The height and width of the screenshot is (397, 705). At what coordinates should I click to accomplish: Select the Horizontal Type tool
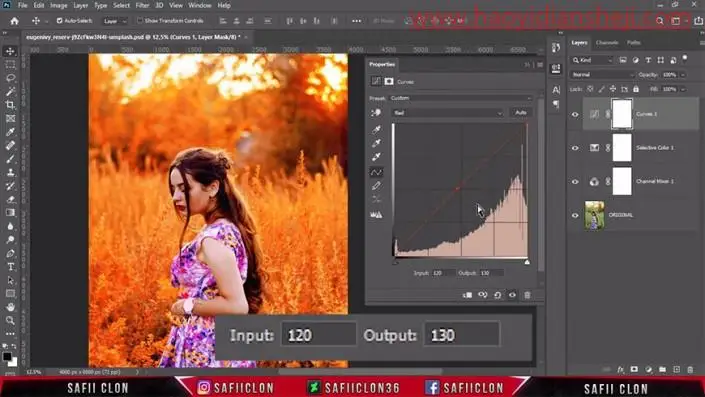click(x=10, y=267)
